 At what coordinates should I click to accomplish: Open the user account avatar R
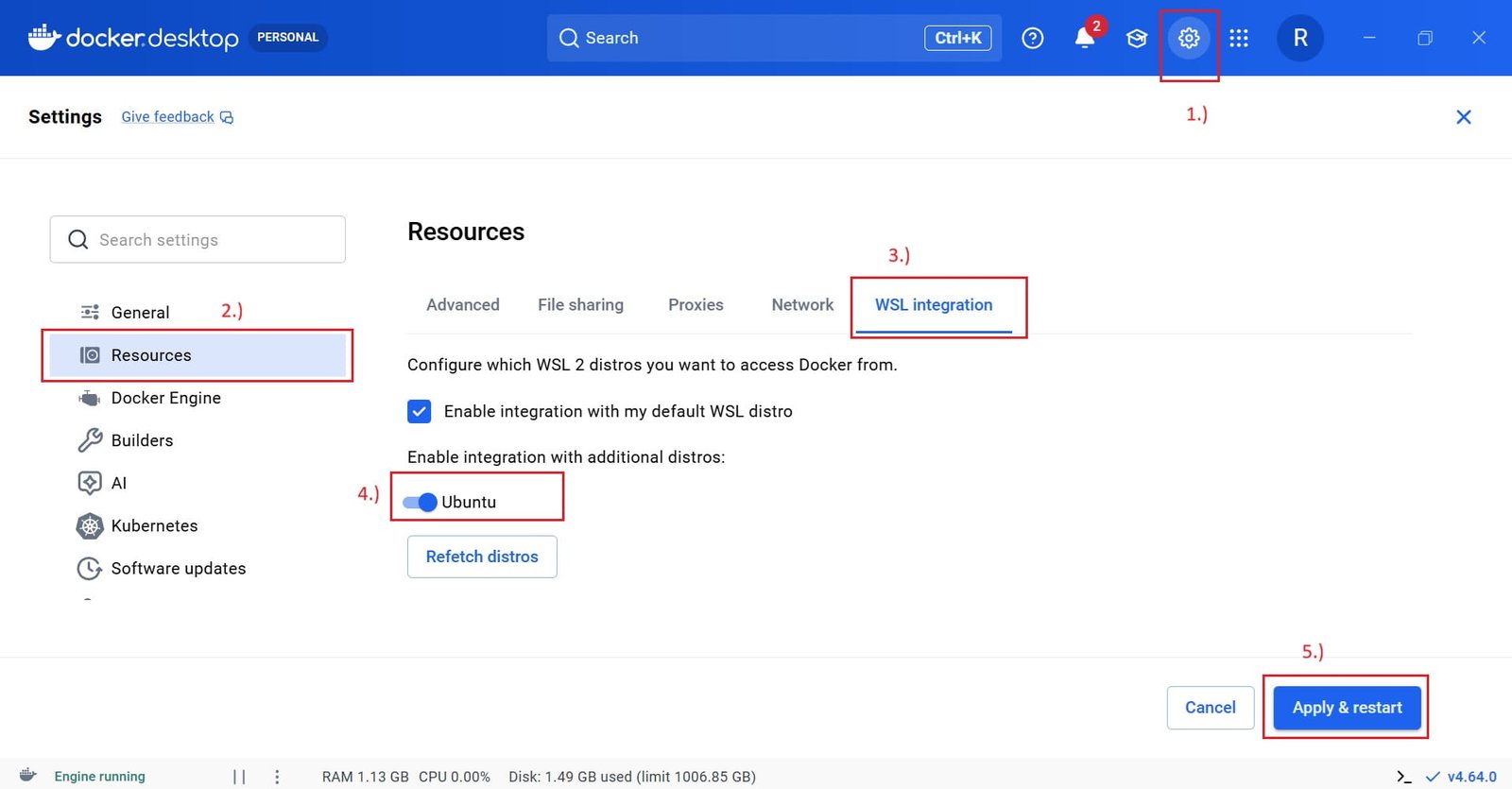click(x=1300, y=38)
